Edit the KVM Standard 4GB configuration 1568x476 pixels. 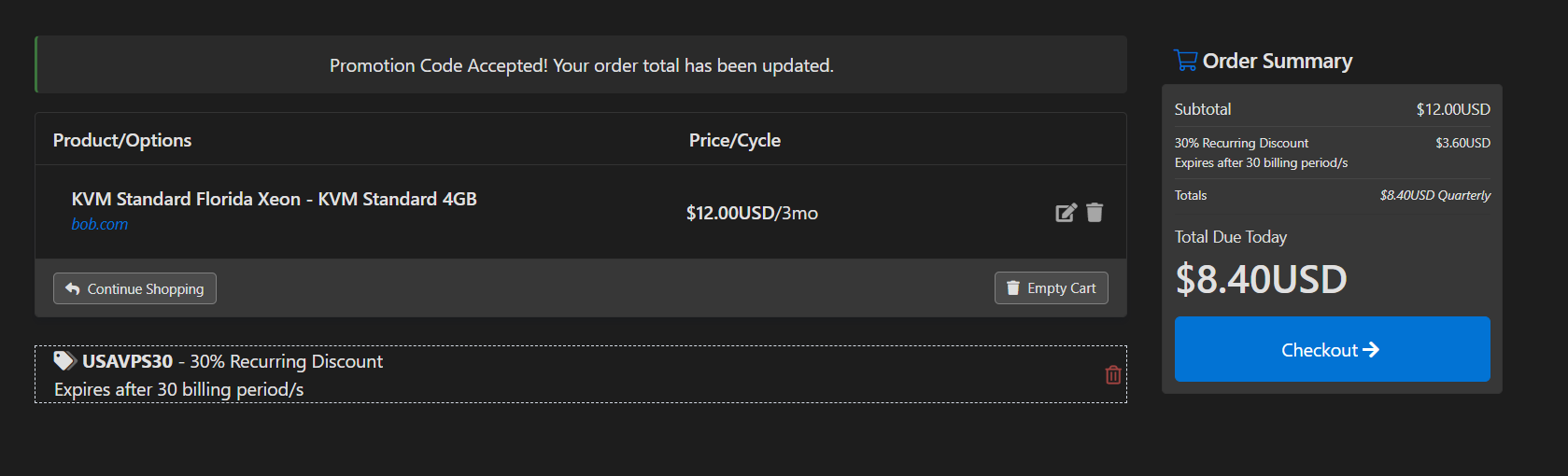1066,213
